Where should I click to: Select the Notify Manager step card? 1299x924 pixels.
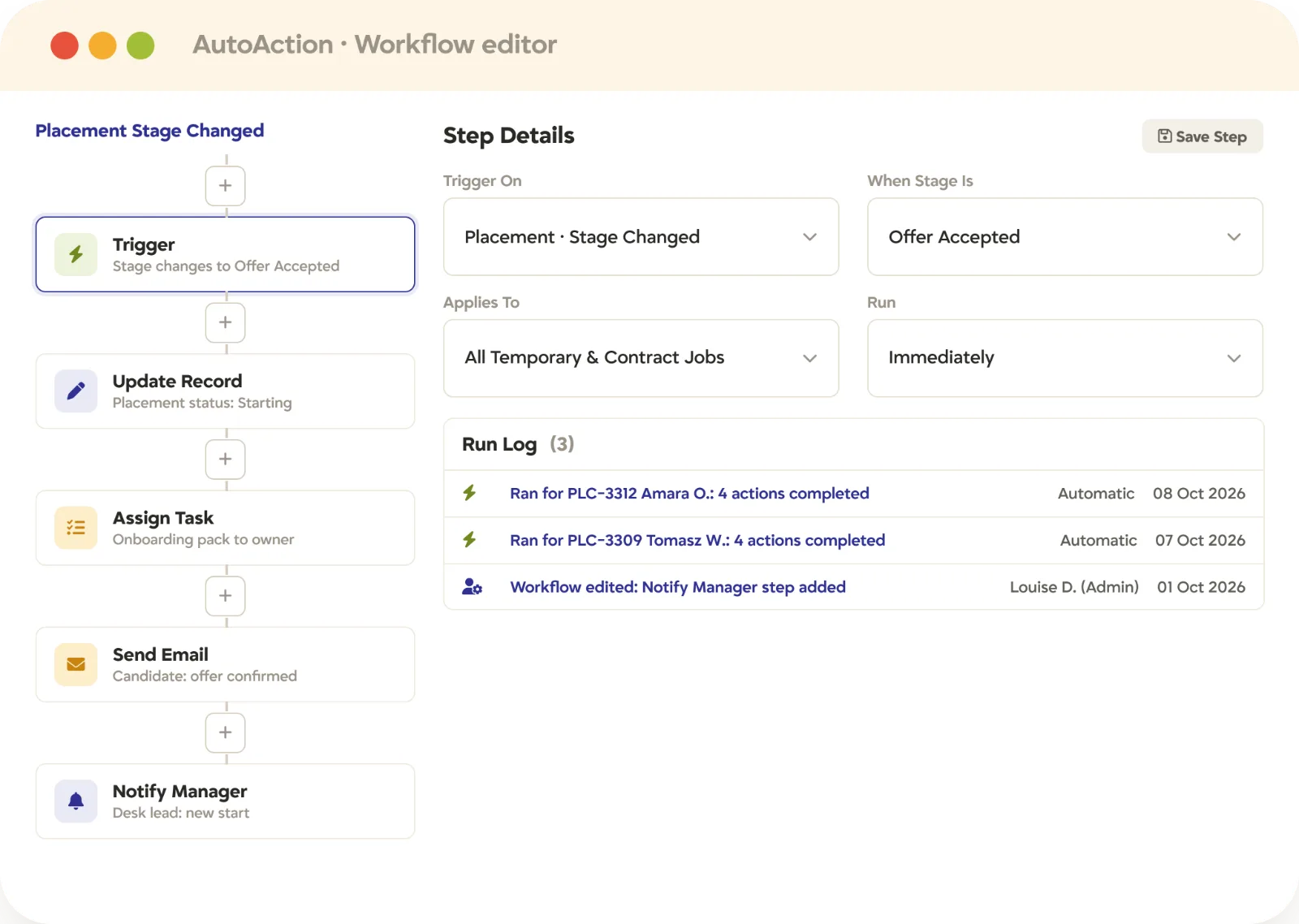point(226,801)
